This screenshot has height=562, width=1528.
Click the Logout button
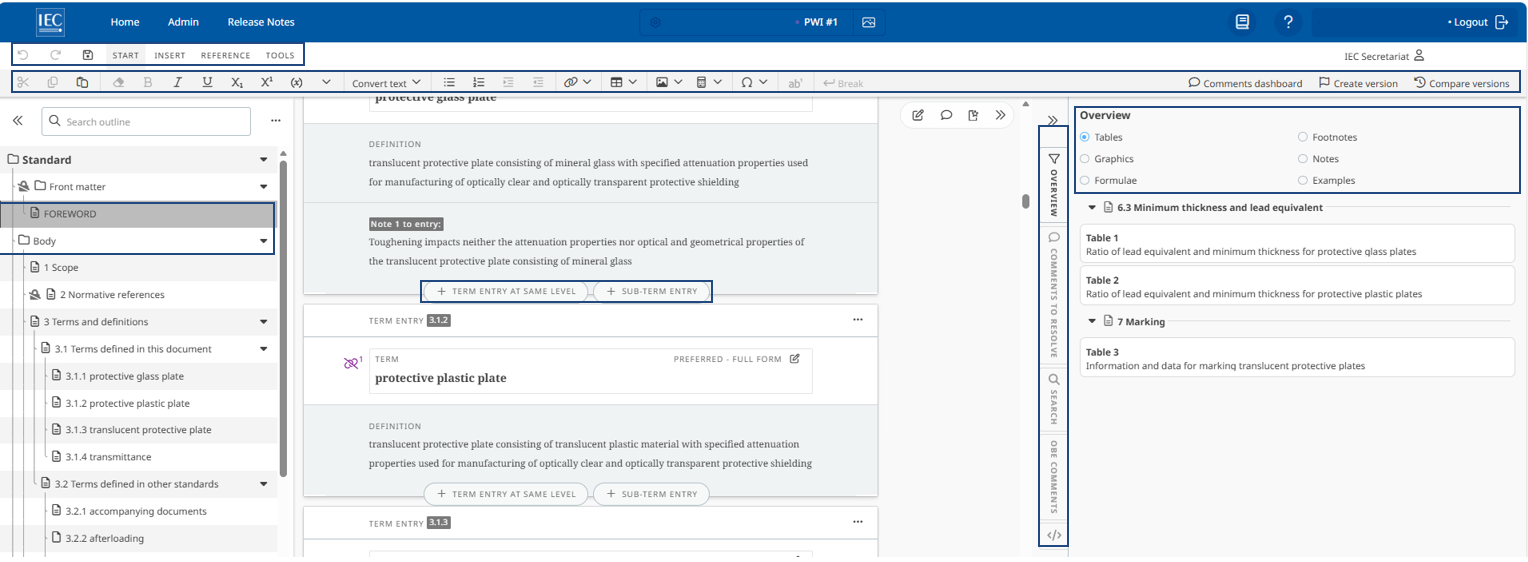click(1478, 22)
